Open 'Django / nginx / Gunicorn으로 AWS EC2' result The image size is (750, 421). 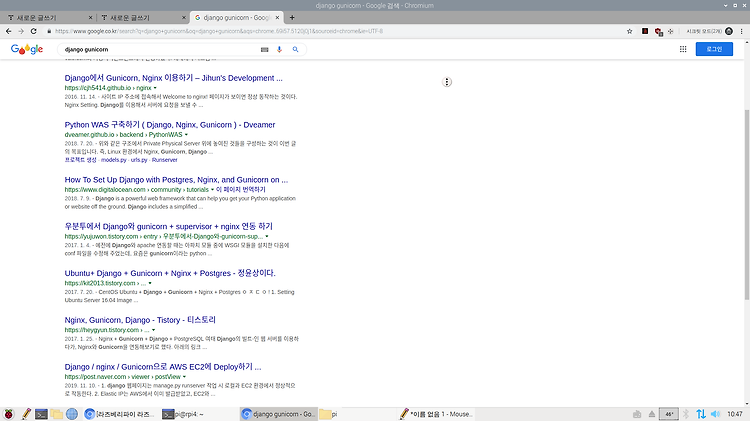pos(163,367)
